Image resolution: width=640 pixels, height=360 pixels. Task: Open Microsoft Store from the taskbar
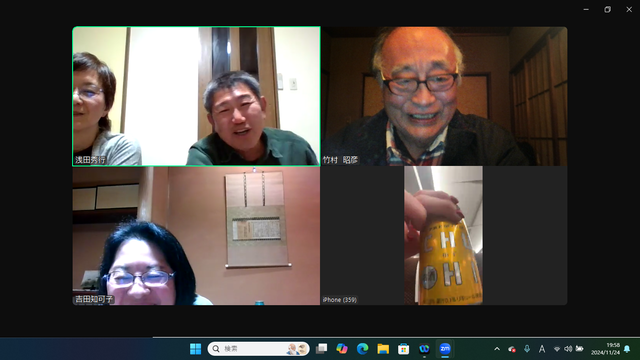[x=404, y=349]
